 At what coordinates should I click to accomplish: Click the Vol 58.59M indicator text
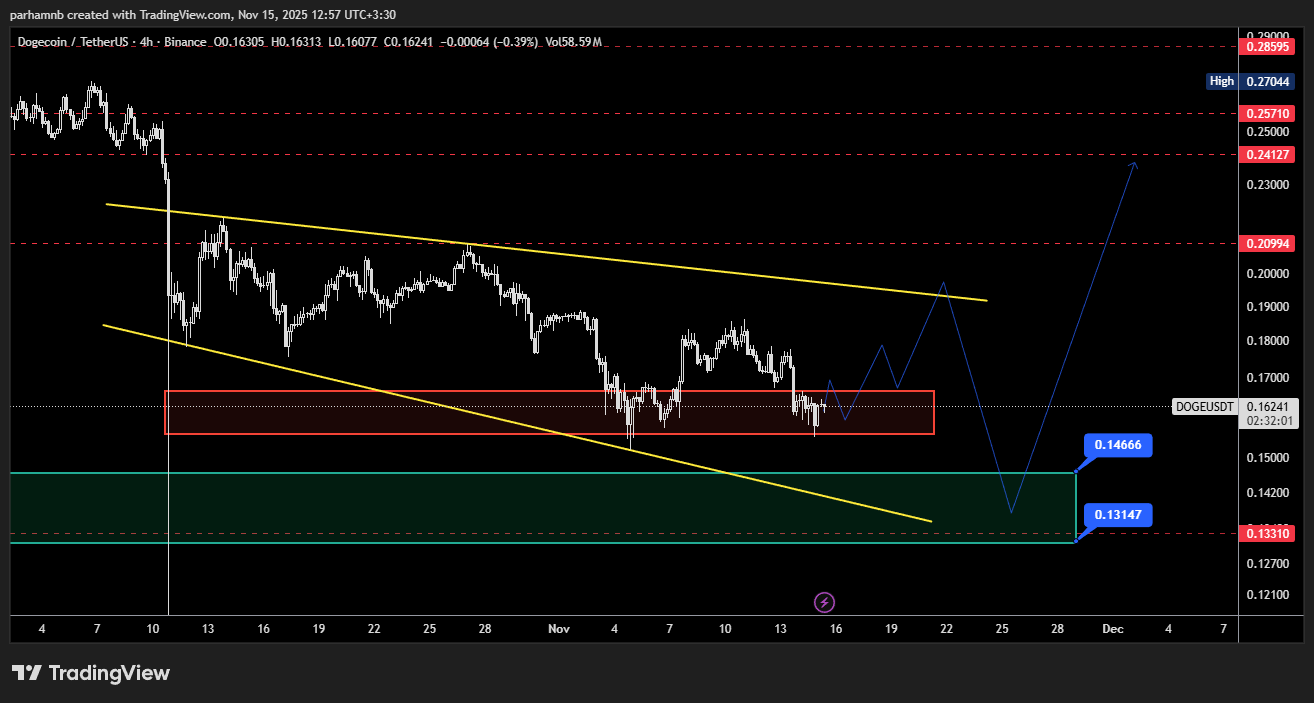coord(574,42)
